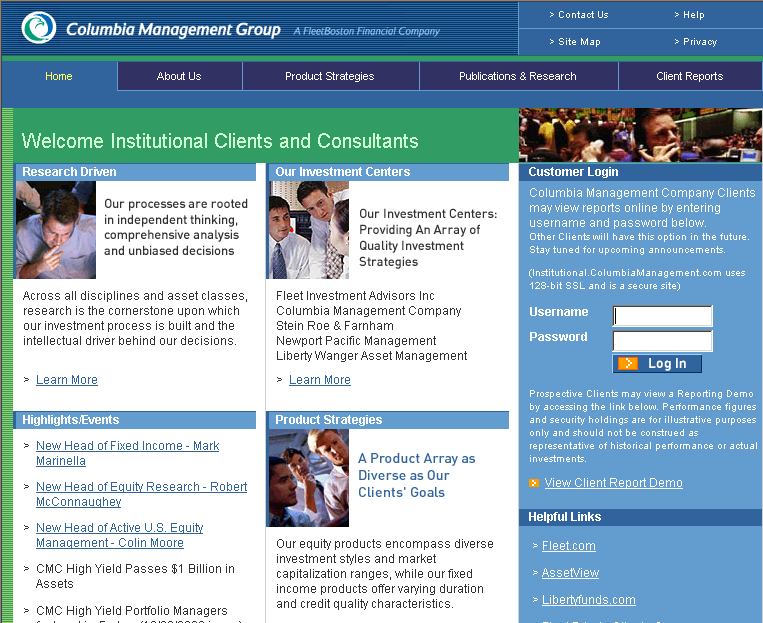Click the Log In button

657,364
